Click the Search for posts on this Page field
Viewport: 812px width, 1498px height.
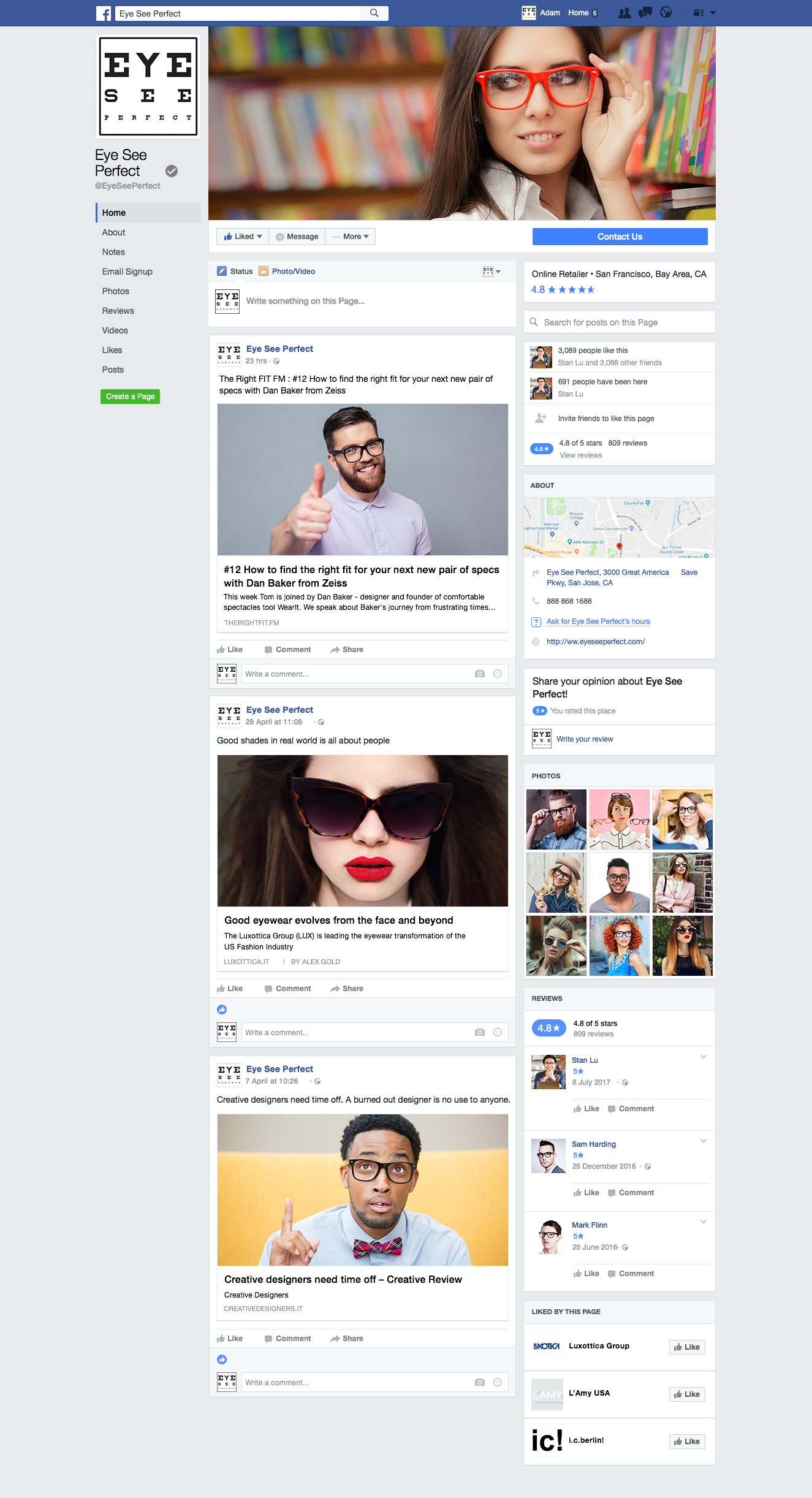[619, 322]
